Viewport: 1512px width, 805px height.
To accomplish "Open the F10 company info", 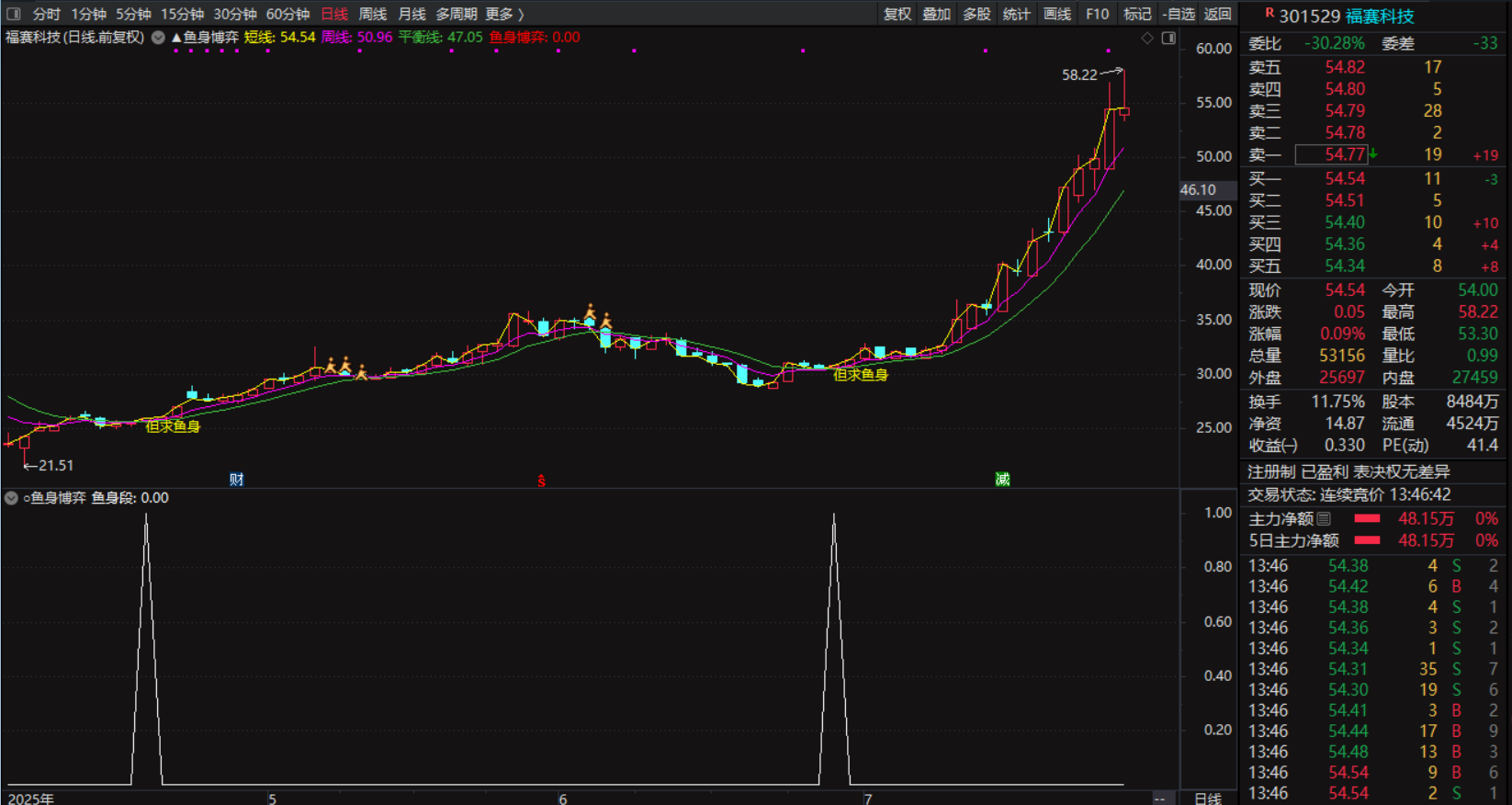I will pos(1097,14).
